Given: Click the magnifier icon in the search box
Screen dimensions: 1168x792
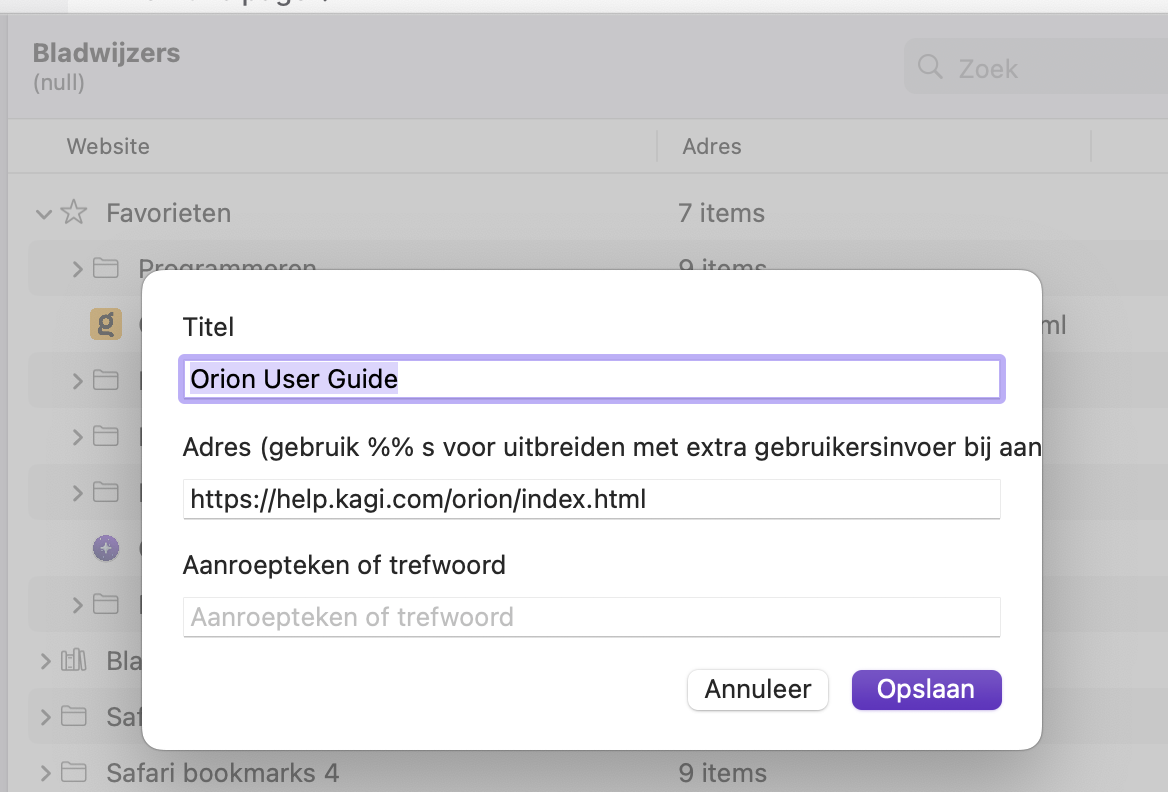Looking at the screenshot, I should point(930,67).
